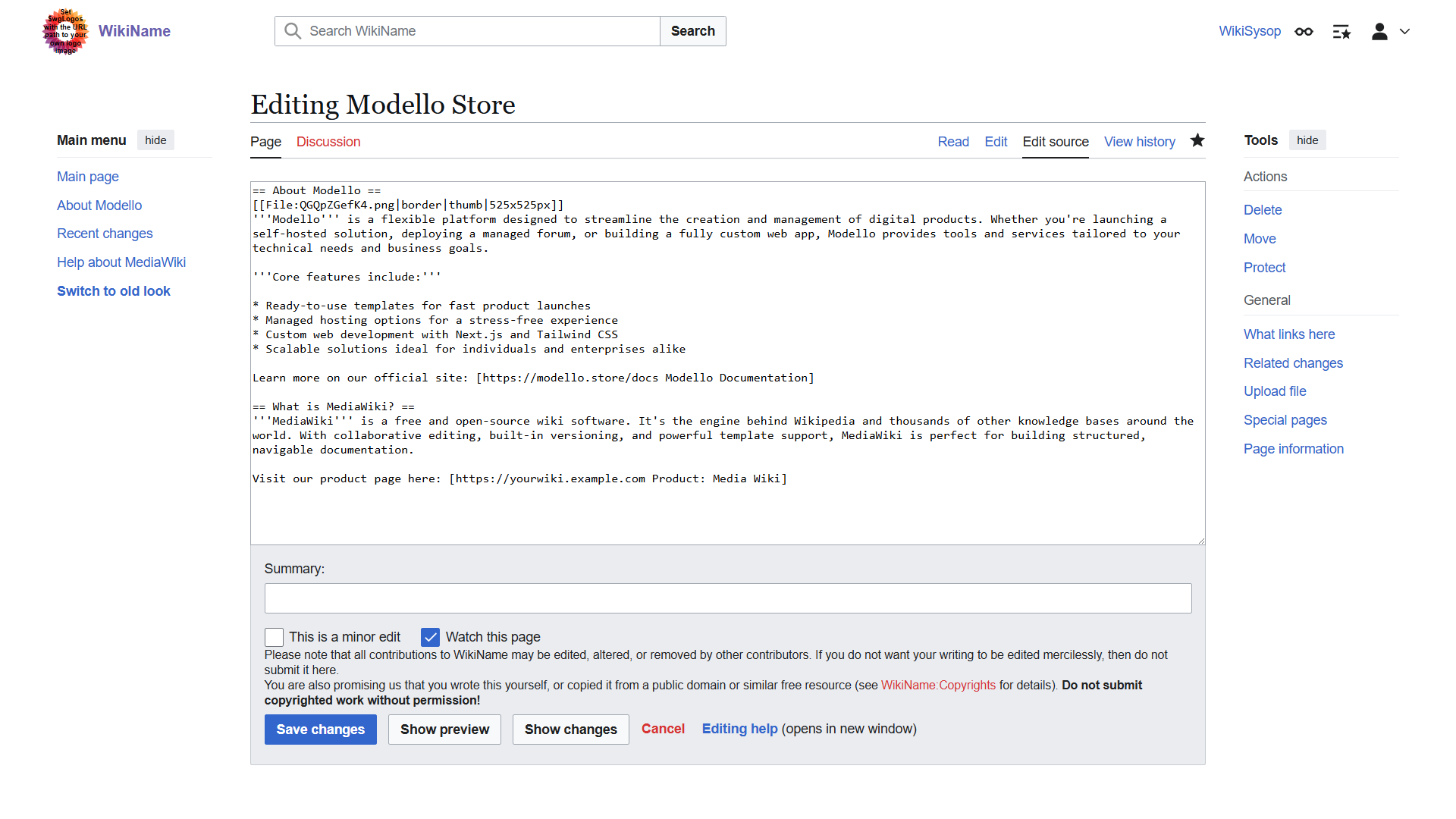Open notifications glasses icon

point(1304,32)
